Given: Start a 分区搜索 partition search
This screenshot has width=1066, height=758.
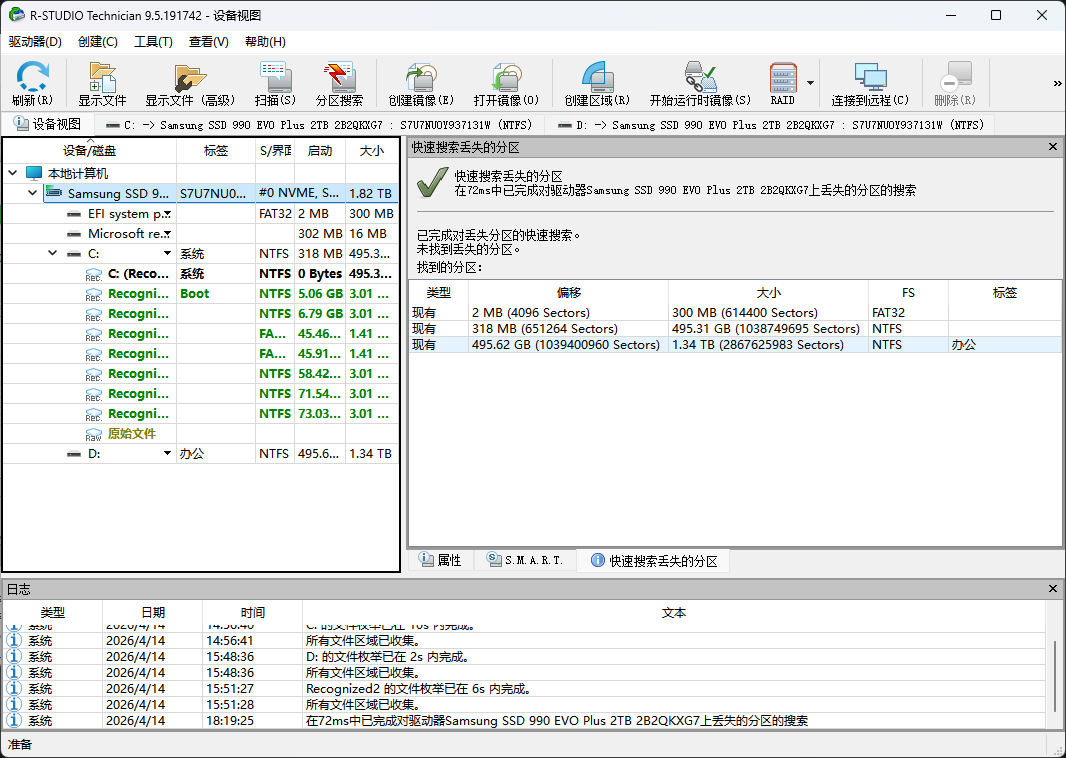Looking at the screenshot, I should click(340, 82).
